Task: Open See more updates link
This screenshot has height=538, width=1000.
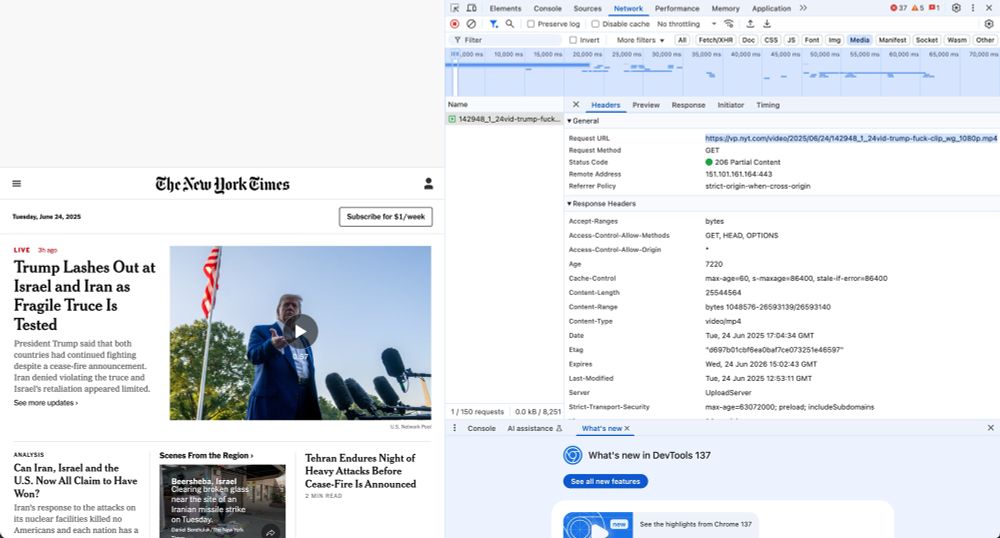Action: click(46, 403)
